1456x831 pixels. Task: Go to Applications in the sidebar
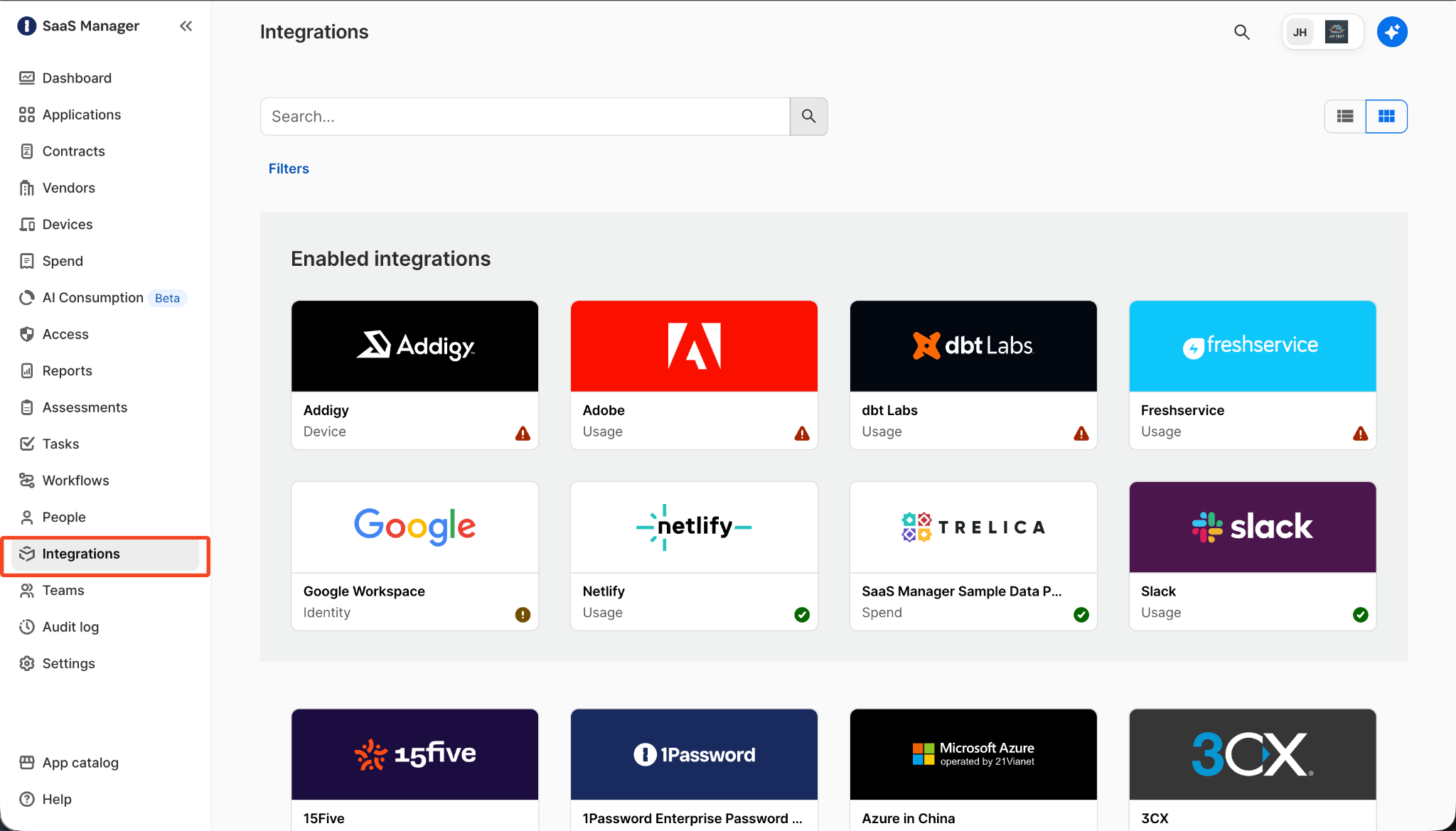(82, 114)
